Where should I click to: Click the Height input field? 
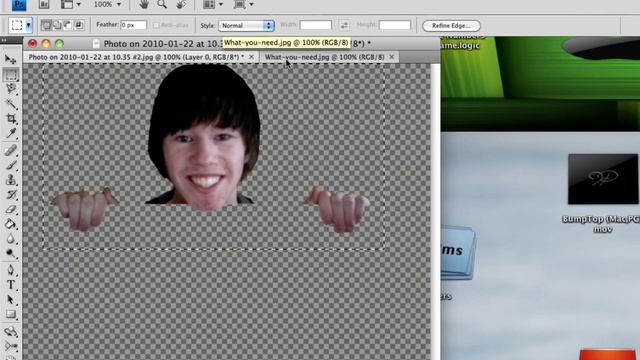tap(395, 25)
